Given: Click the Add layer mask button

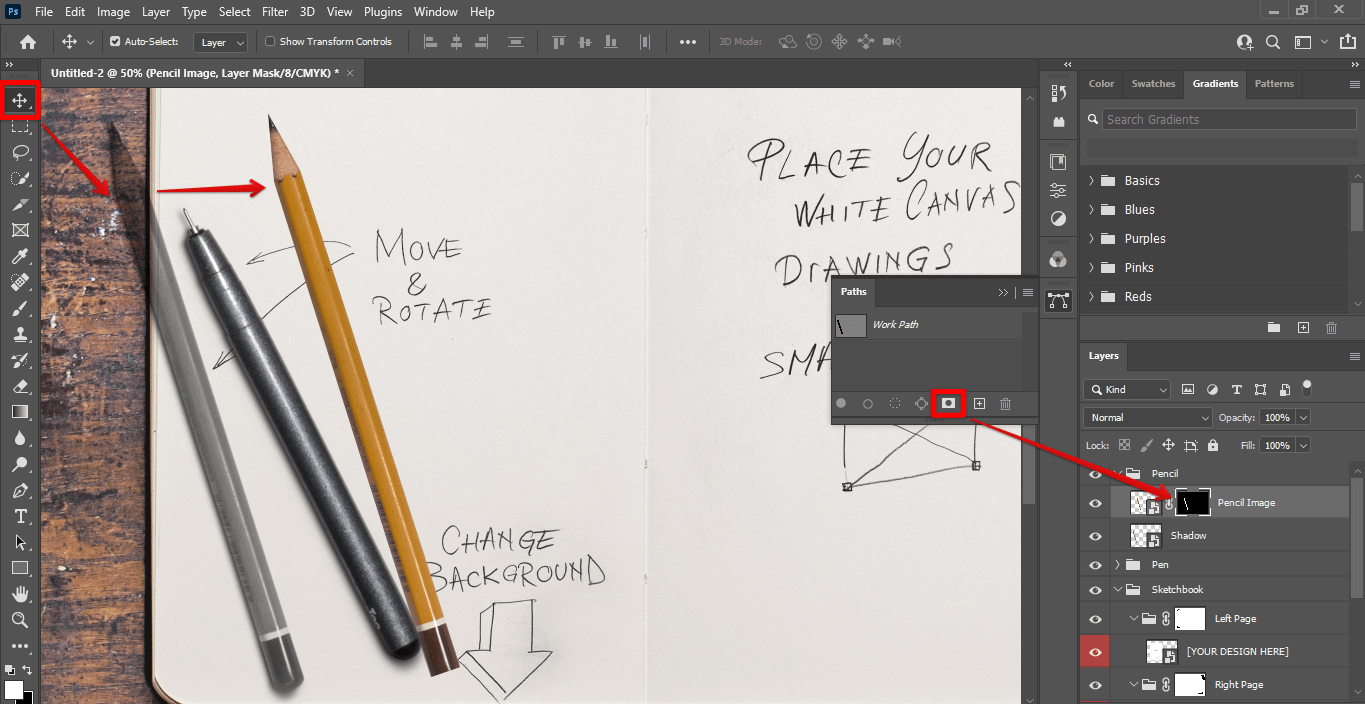Looking at the screenshot, I should 948,404.
